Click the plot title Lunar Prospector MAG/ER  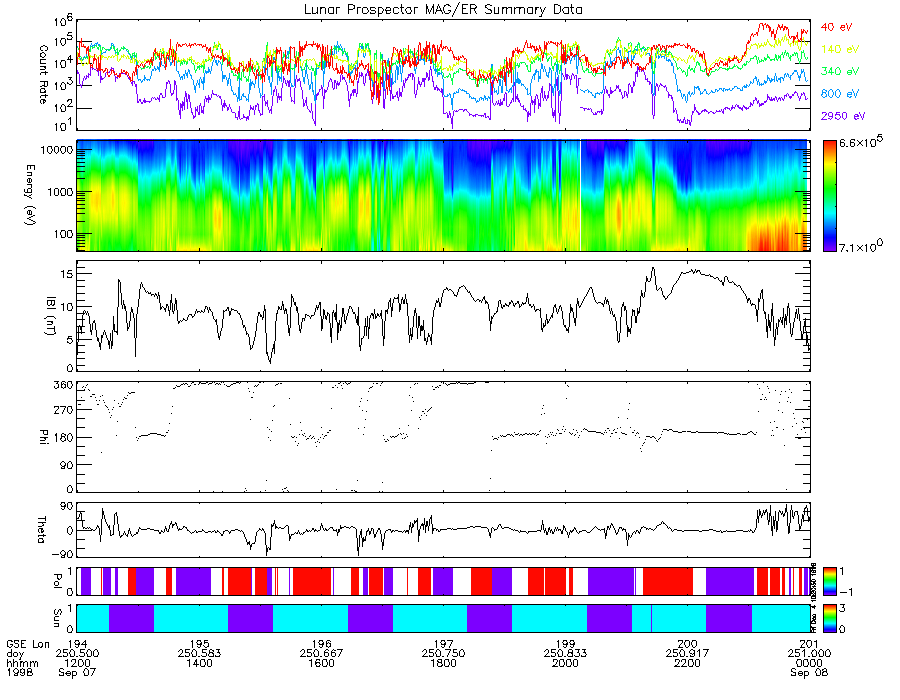tap(443, 9)
